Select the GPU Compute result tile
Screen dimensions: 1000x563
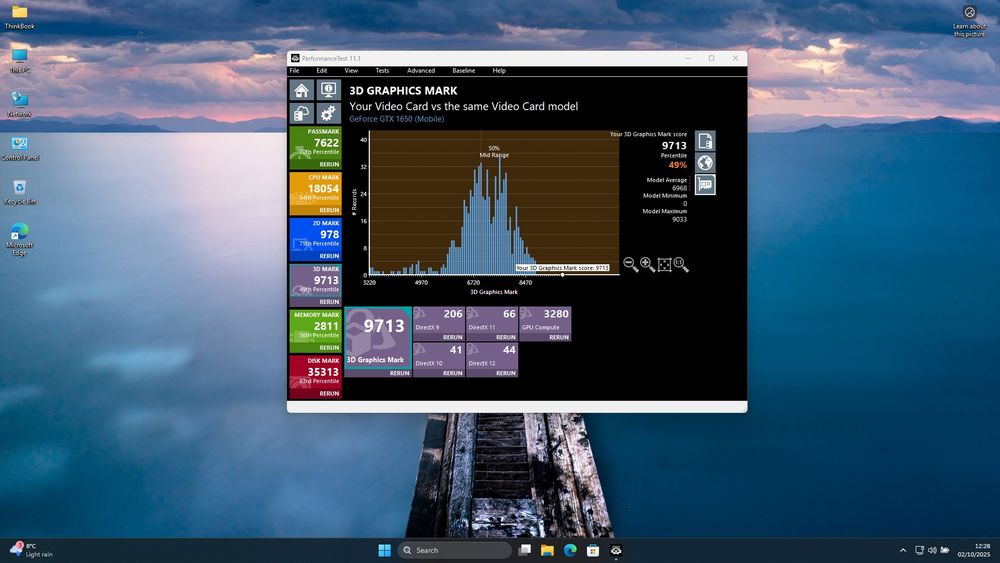pyautogui.click(x=545, y=320)
